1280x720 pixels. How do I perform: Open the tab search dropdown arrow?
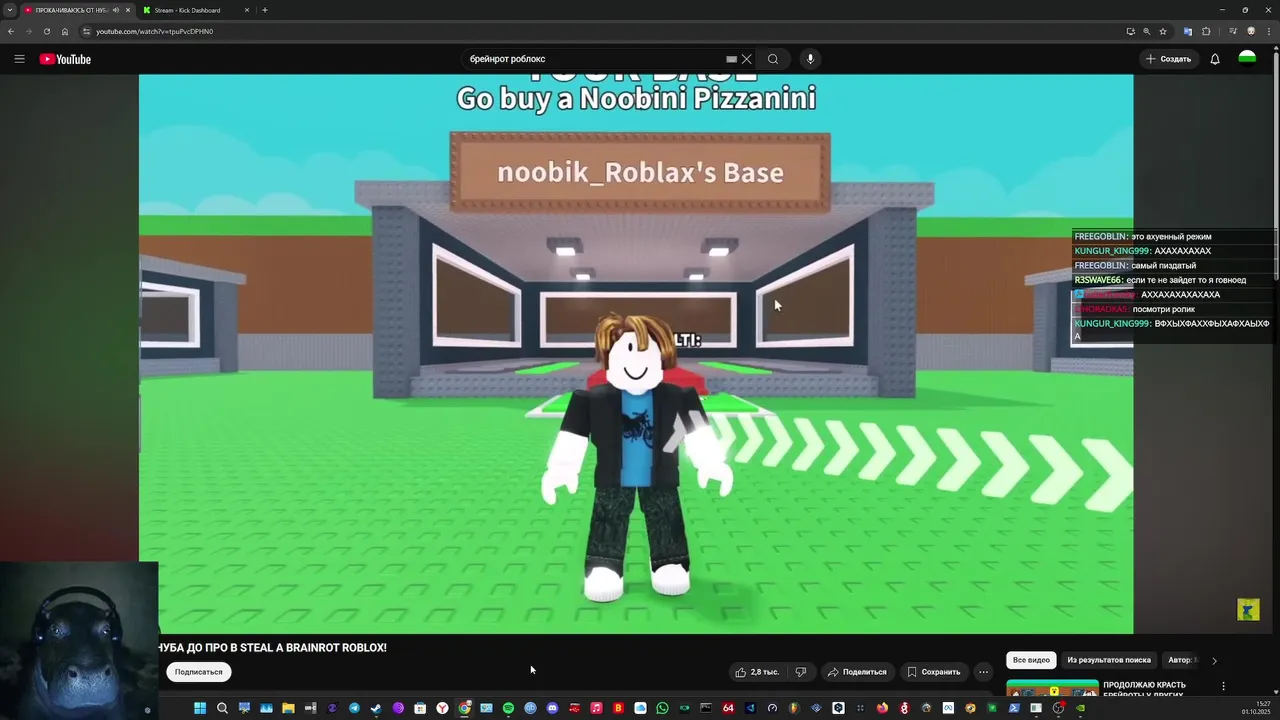click(9, 10)
